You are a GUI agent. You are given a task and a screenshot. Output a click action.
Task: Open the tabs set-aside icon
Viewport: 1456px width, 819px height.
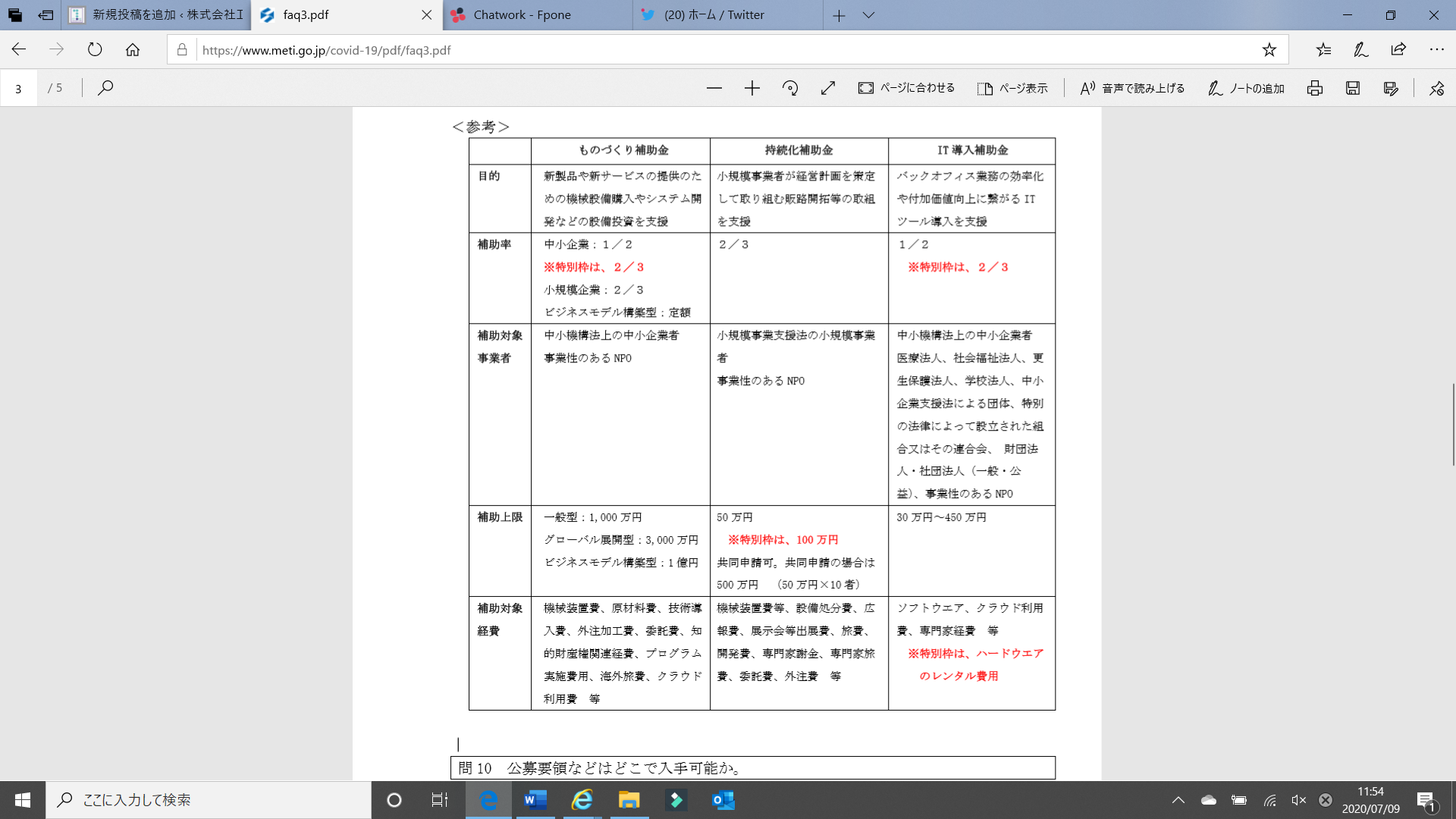(x=15, y=15)
